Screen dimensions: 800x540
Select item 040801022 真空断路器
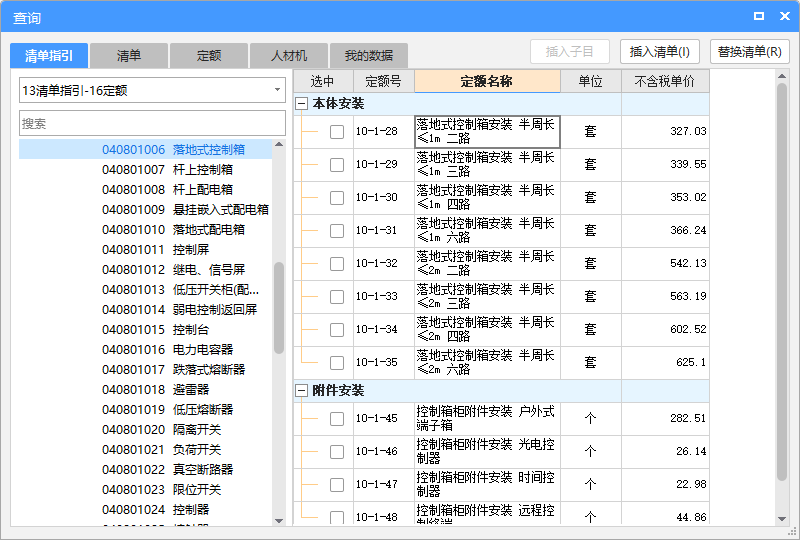[145, 470]
